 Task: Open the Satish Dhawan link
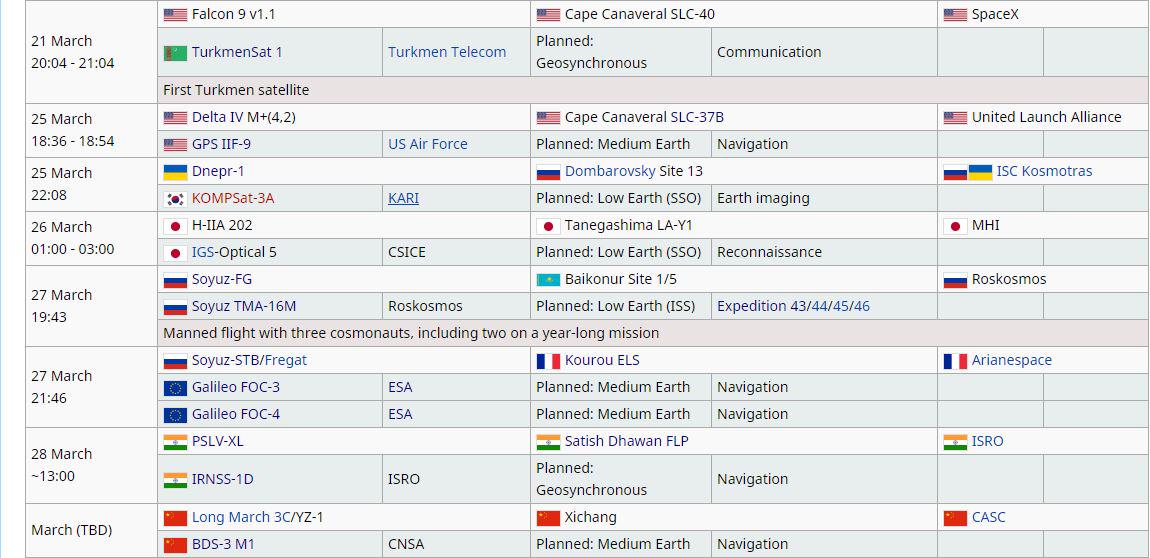tap(613, 441)
